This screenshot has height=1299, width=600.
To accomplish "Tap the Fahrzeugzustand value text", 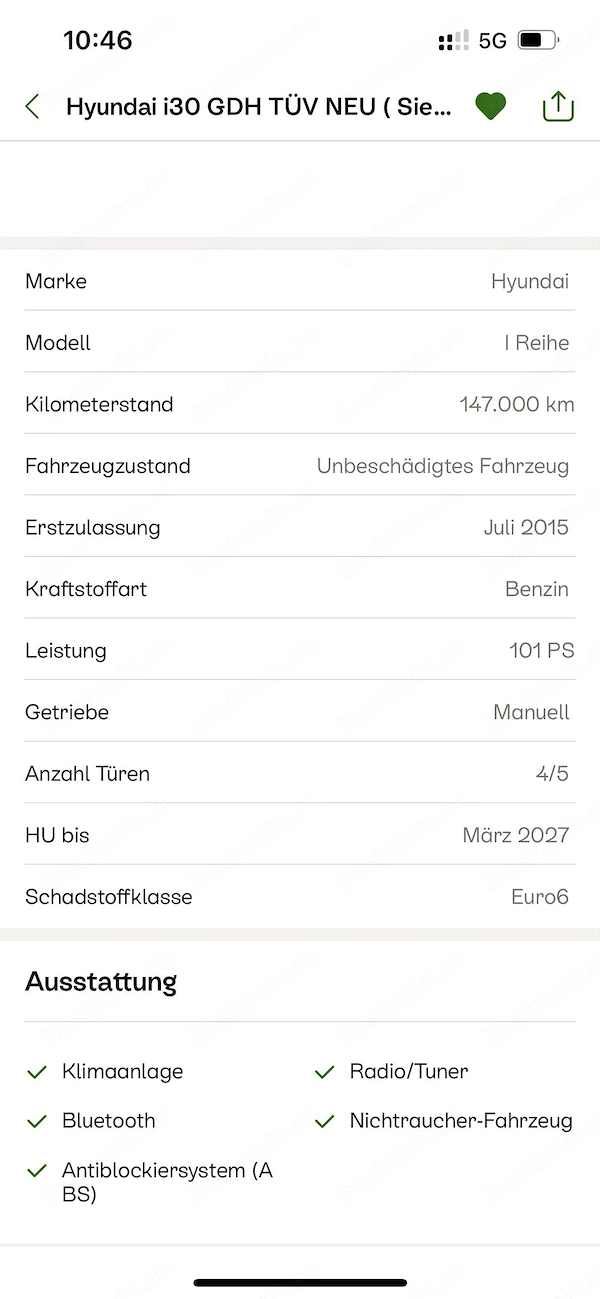I will pyautogui.click(x=443, y=466).
